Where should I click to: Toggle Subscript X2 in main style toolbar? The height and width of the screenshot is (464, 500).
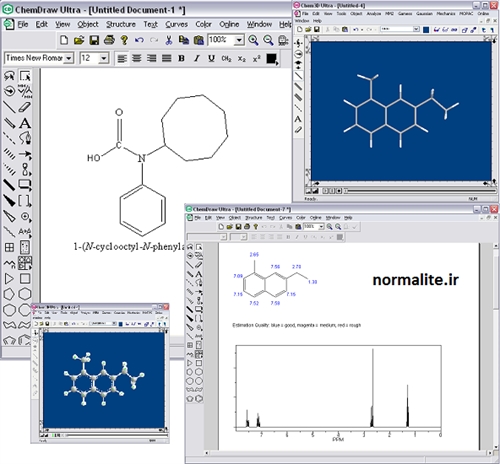242,58
